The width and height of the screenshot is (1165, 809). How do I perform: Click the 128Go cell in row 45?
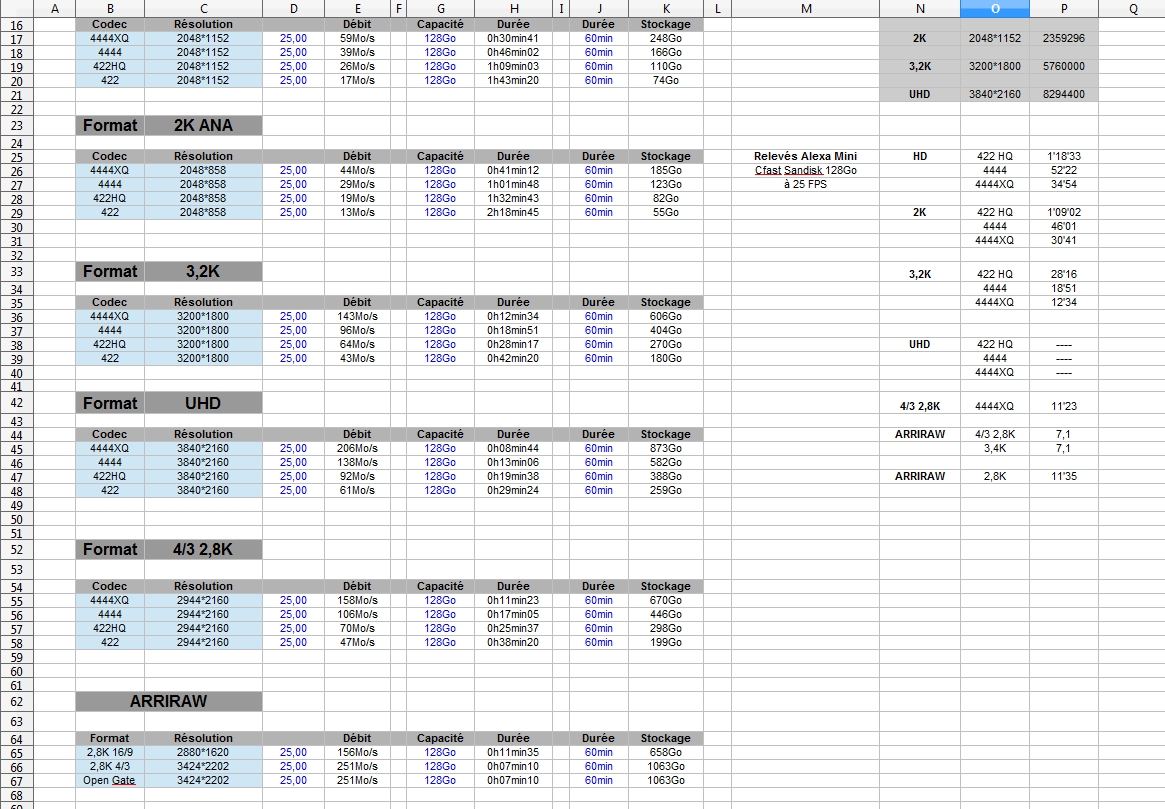click(x=441, y=449)
